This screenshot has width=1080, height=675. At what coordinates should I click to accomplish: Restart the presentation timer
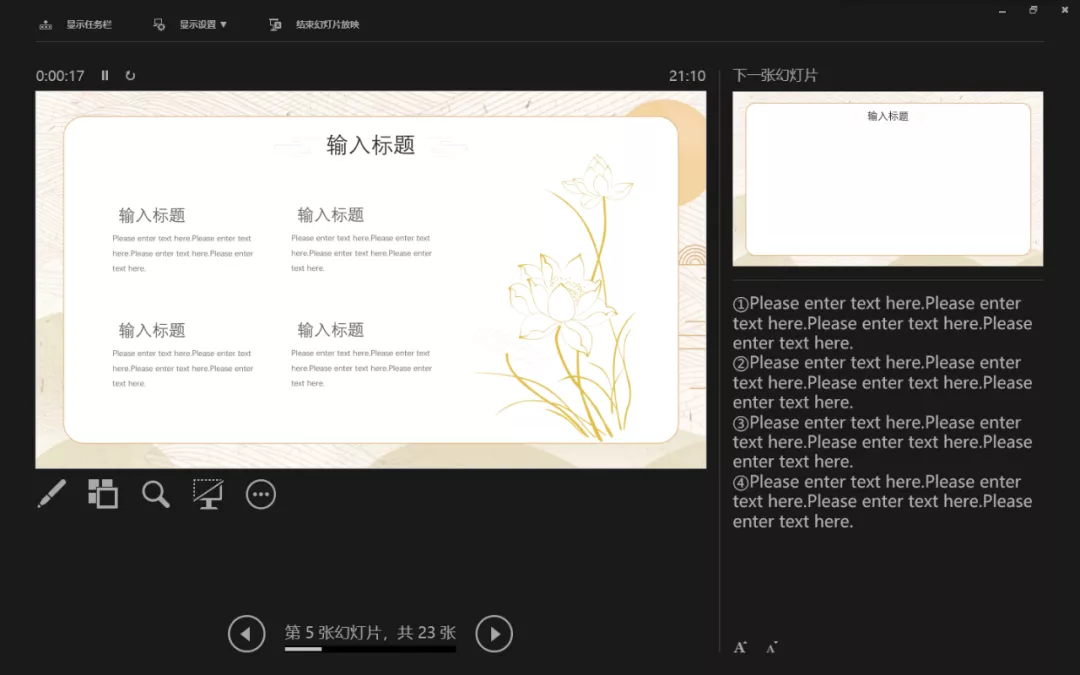pos(130,76)
